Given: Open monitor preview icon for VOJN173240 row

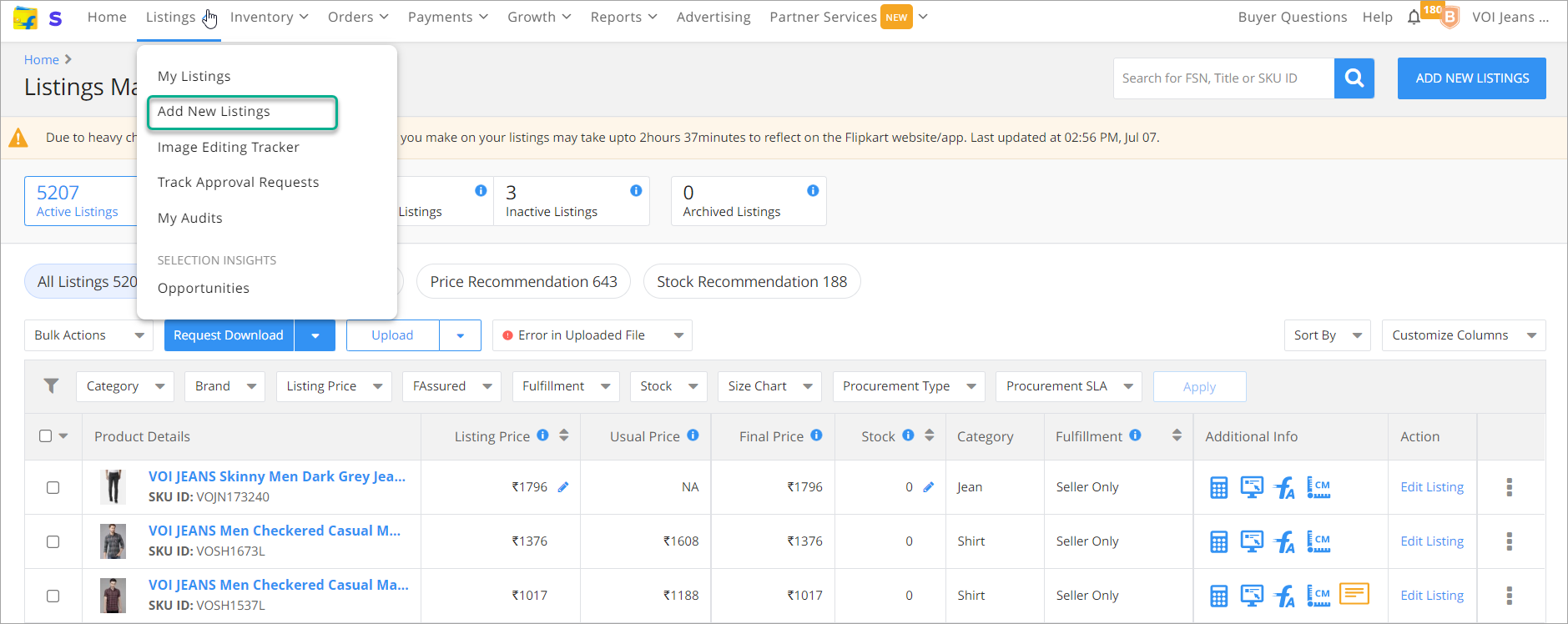Looking at the screenshot, I should coord(1252,487).
